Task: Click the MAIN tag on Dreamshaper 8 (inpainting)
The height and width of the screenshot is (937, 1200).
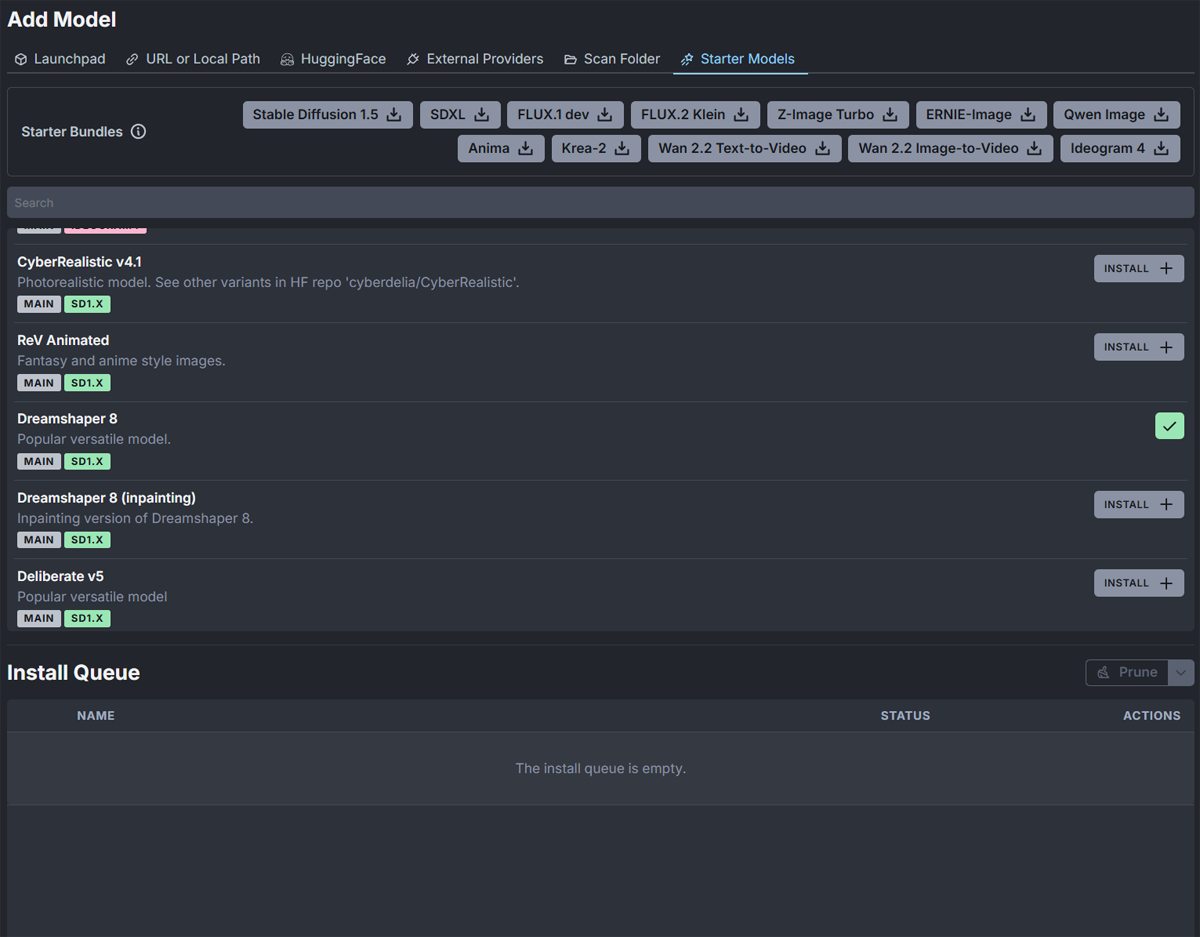Action: click(x=39, y=540)
